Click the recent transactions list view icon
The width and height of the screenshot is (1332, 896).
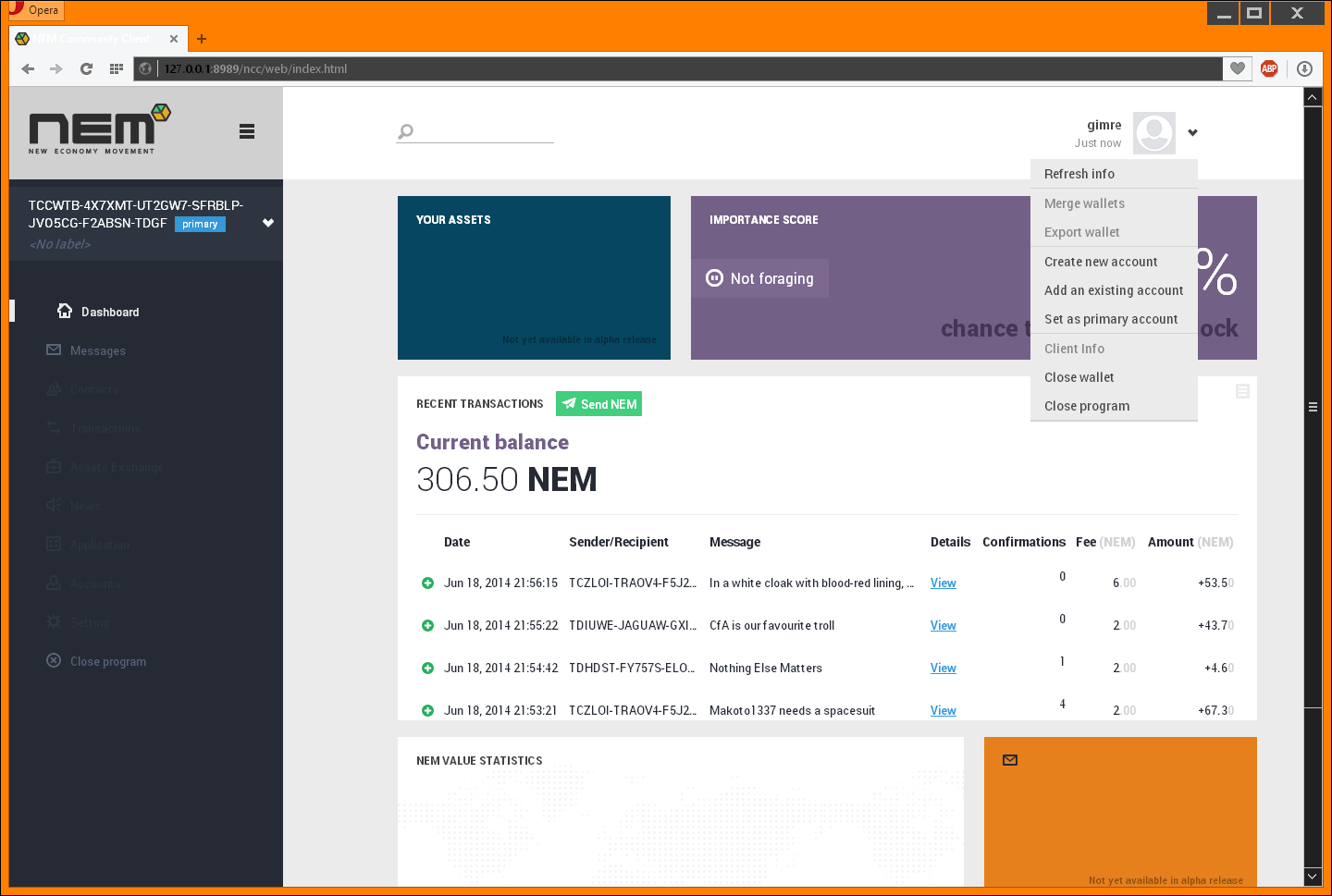1242,391
